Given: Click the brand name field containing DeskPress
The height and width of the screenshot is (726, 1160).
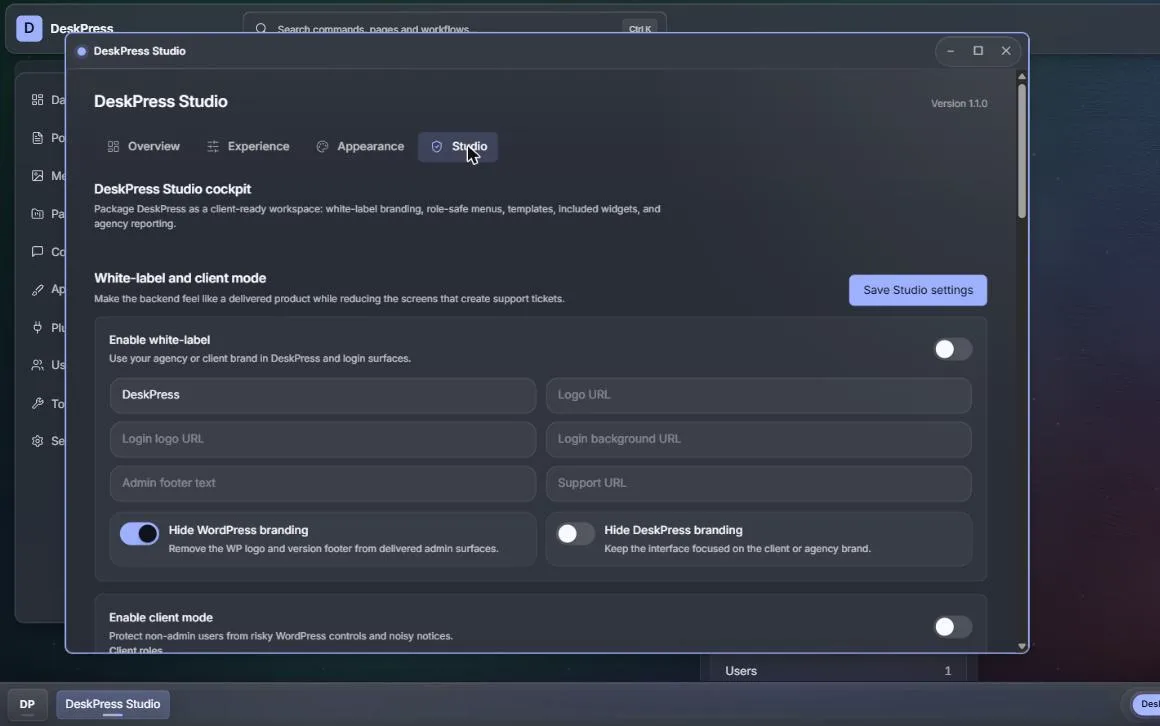Looking at the screenshot, I should pyautogui.click(x=323, y=395).
